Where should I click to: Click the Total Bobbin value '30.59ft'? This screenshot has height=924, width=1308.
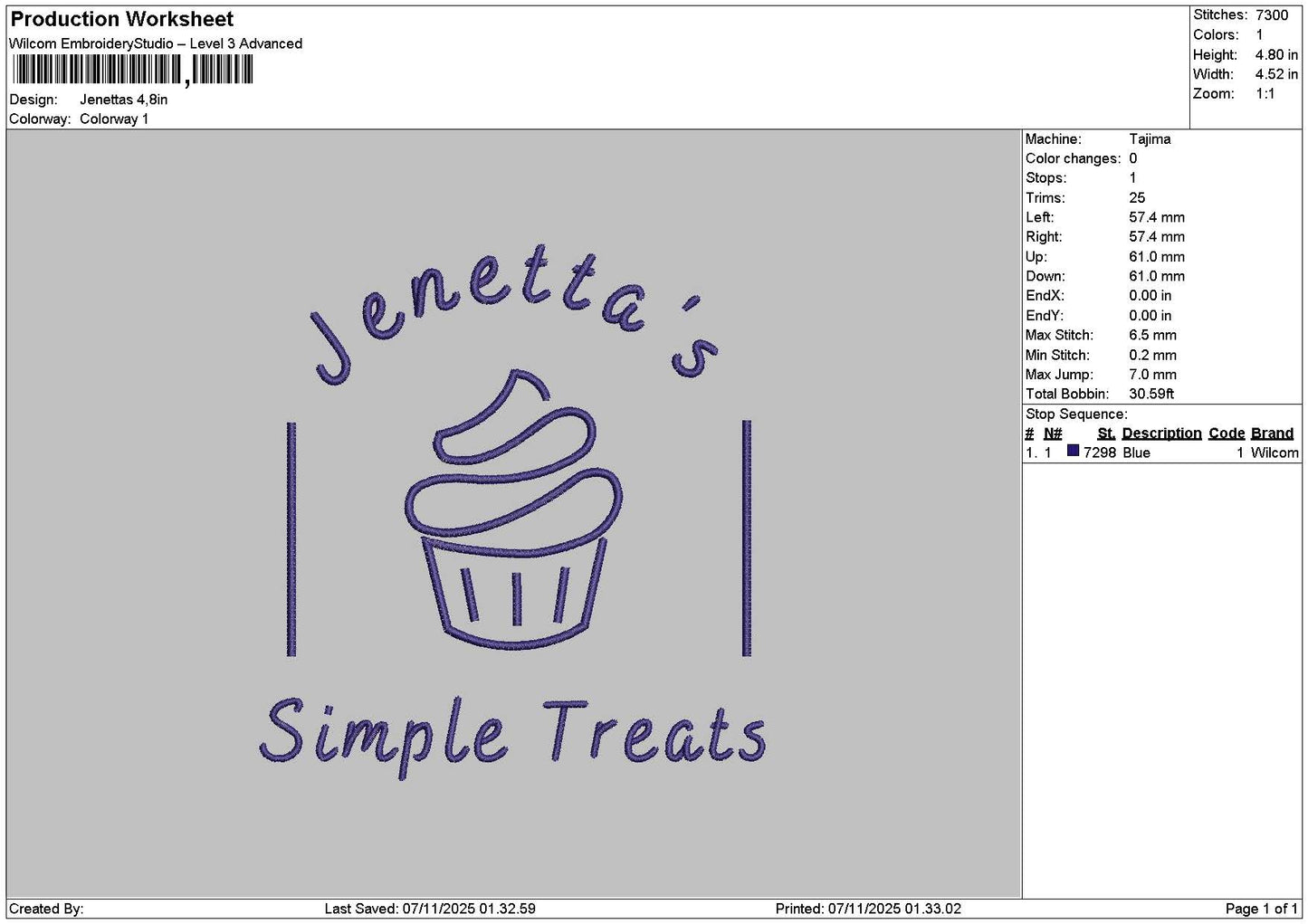pyautogui.click(x=1151, y=394)
